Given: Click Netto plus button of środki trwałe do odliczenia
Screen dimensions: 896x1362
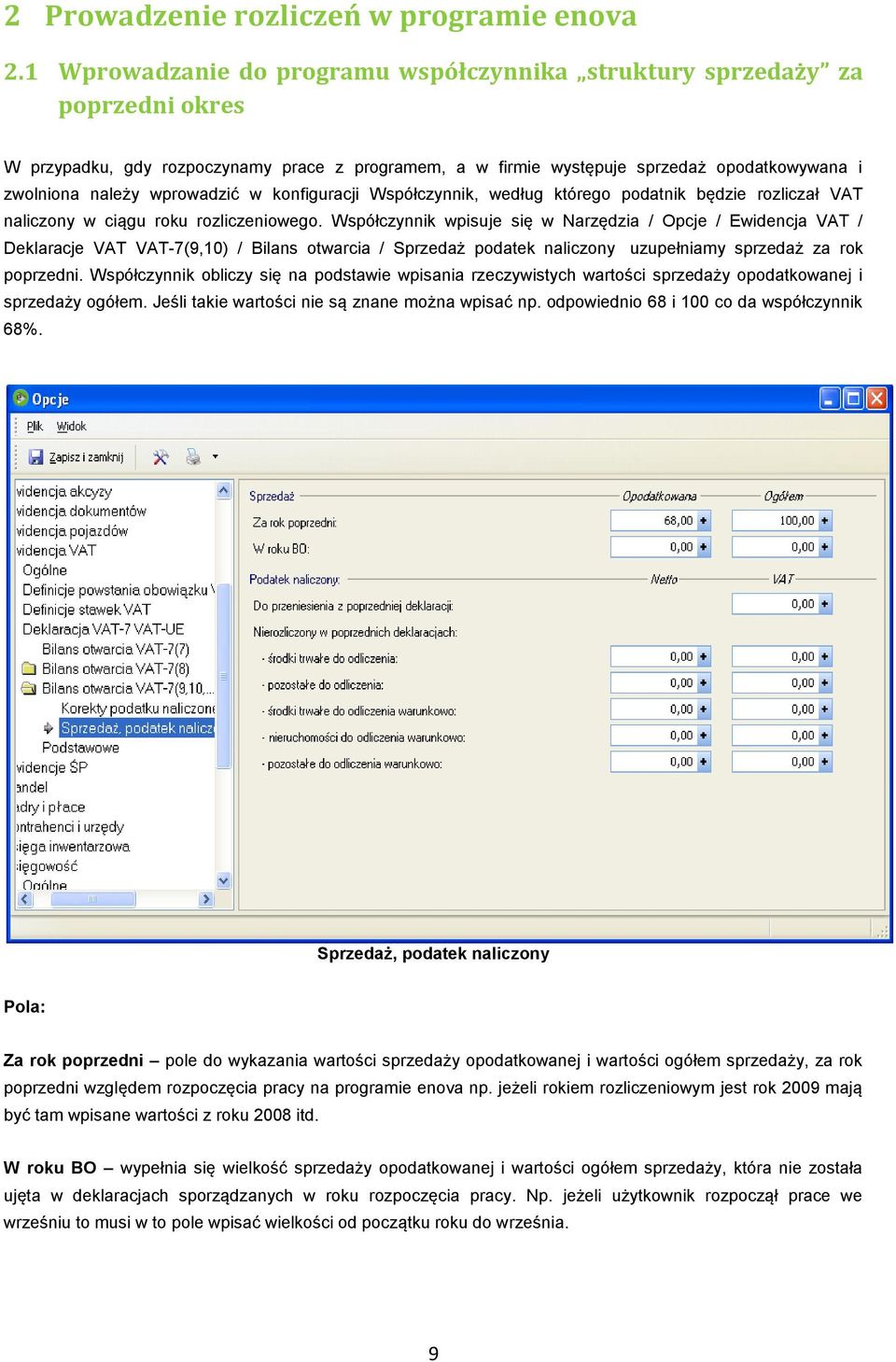Looking at the screenshot, I should click(x=704, y=657).
